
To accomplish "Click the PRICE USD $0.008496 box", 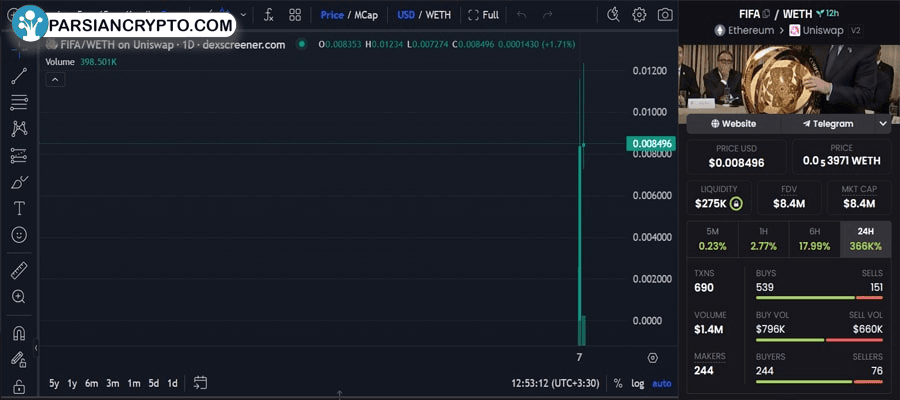I will 736,156.
